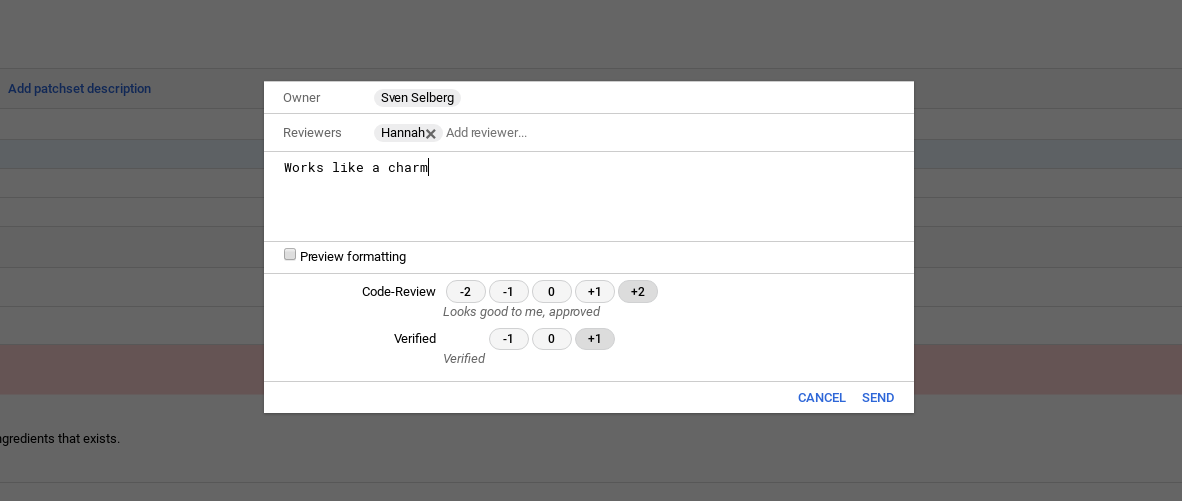The height and width of the screenshot is (501, 1182).
Task: Click the Reviewers label
Action: 312,133
